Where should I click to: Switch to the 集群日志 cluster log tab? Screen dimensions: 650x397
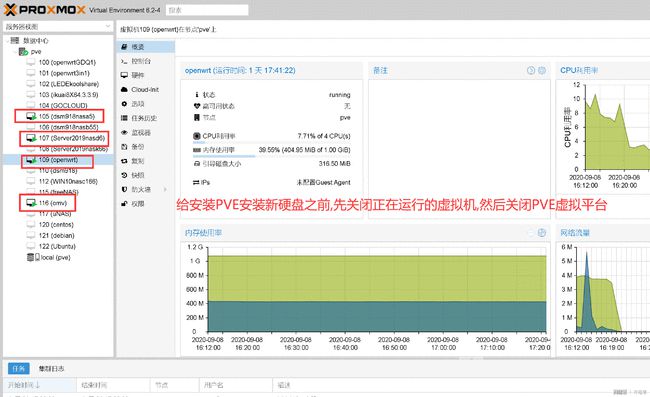tap(51, 368)
